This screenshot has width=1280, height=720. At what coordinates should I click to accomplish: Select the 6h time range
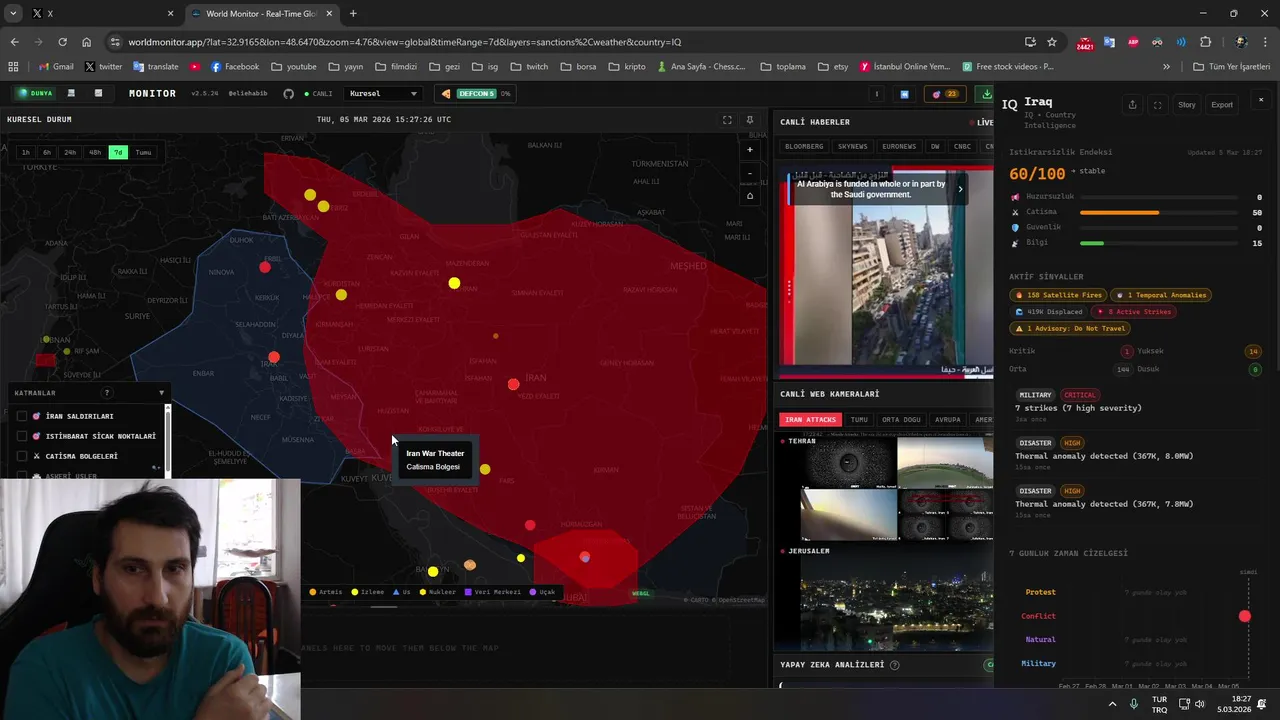pyautogui.click(x=47, y=152)
